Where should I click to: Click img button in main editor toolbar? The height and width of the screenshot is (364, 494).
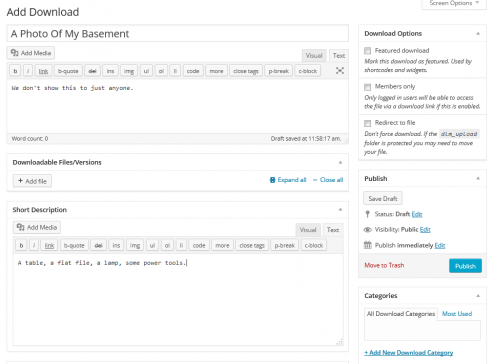click(x=129, y=71)
